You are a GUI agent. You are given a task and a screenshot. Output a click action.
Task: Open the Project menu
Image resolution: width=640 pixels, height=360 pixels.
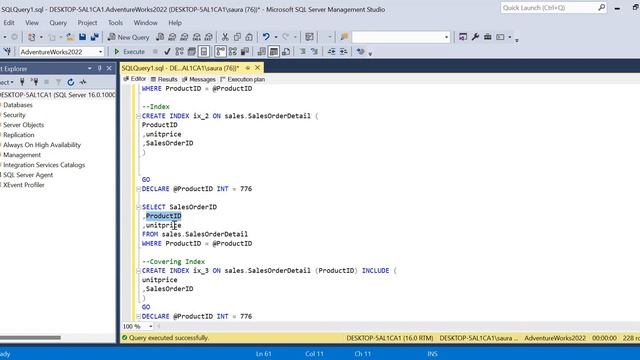[87, 23]
